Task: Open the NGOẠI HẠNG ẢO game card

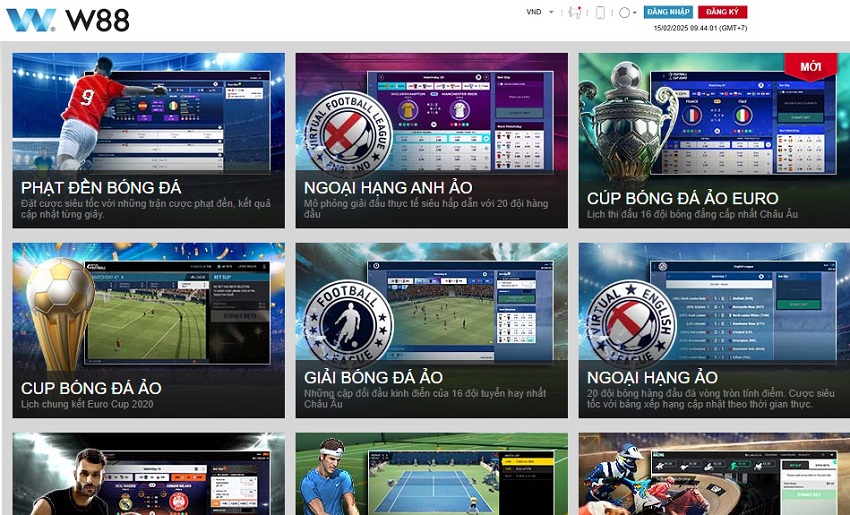Action: [x=714, y=330]
